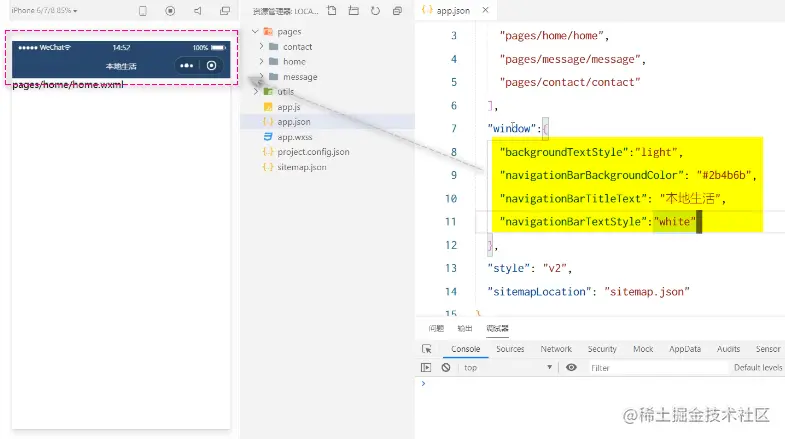Click "sitemapLocation" key on line 14
The image size is (785, 439).
539,292
